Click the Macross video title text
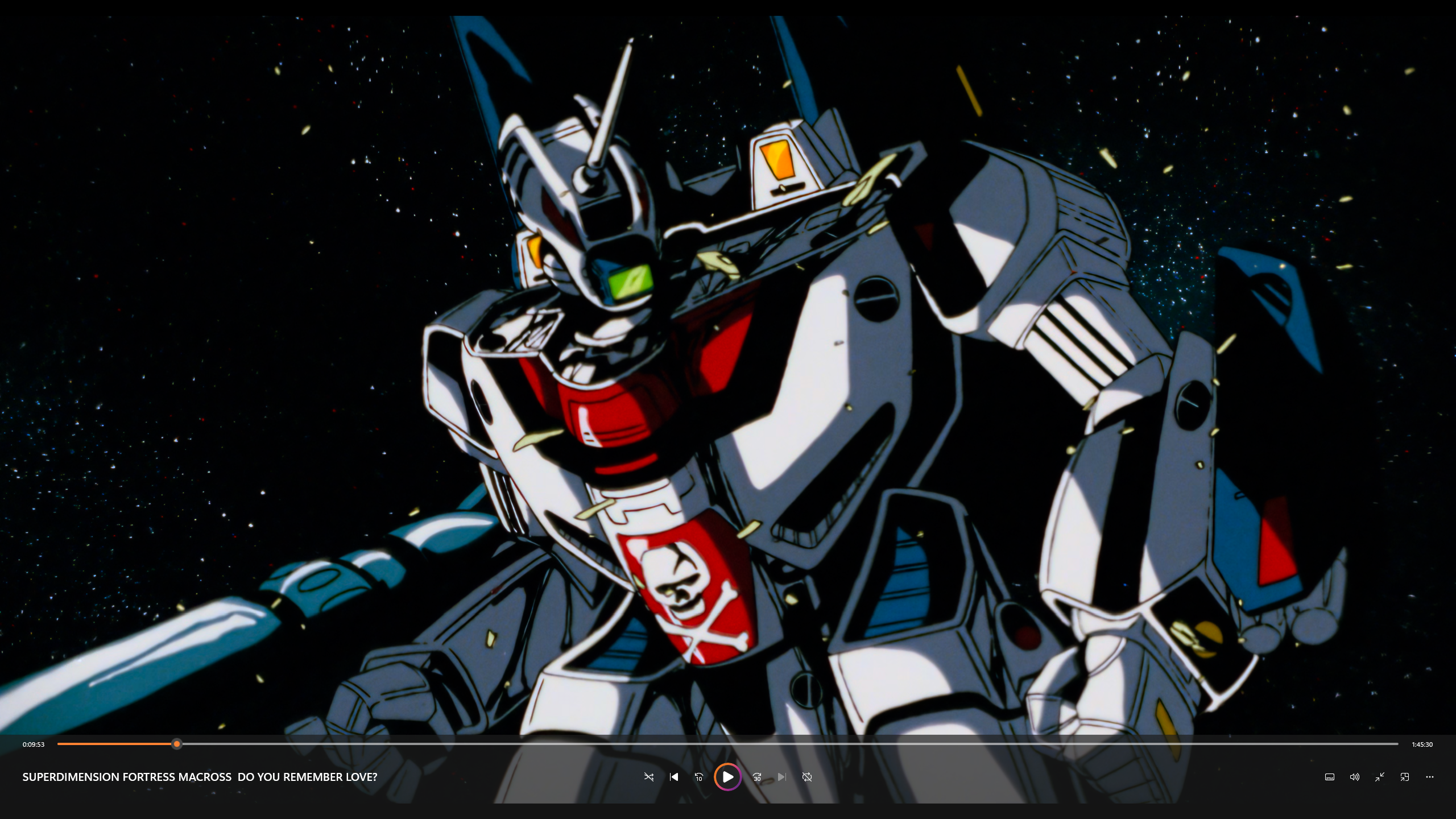This screenshot has height=819, width=1456. click(200, 777)
